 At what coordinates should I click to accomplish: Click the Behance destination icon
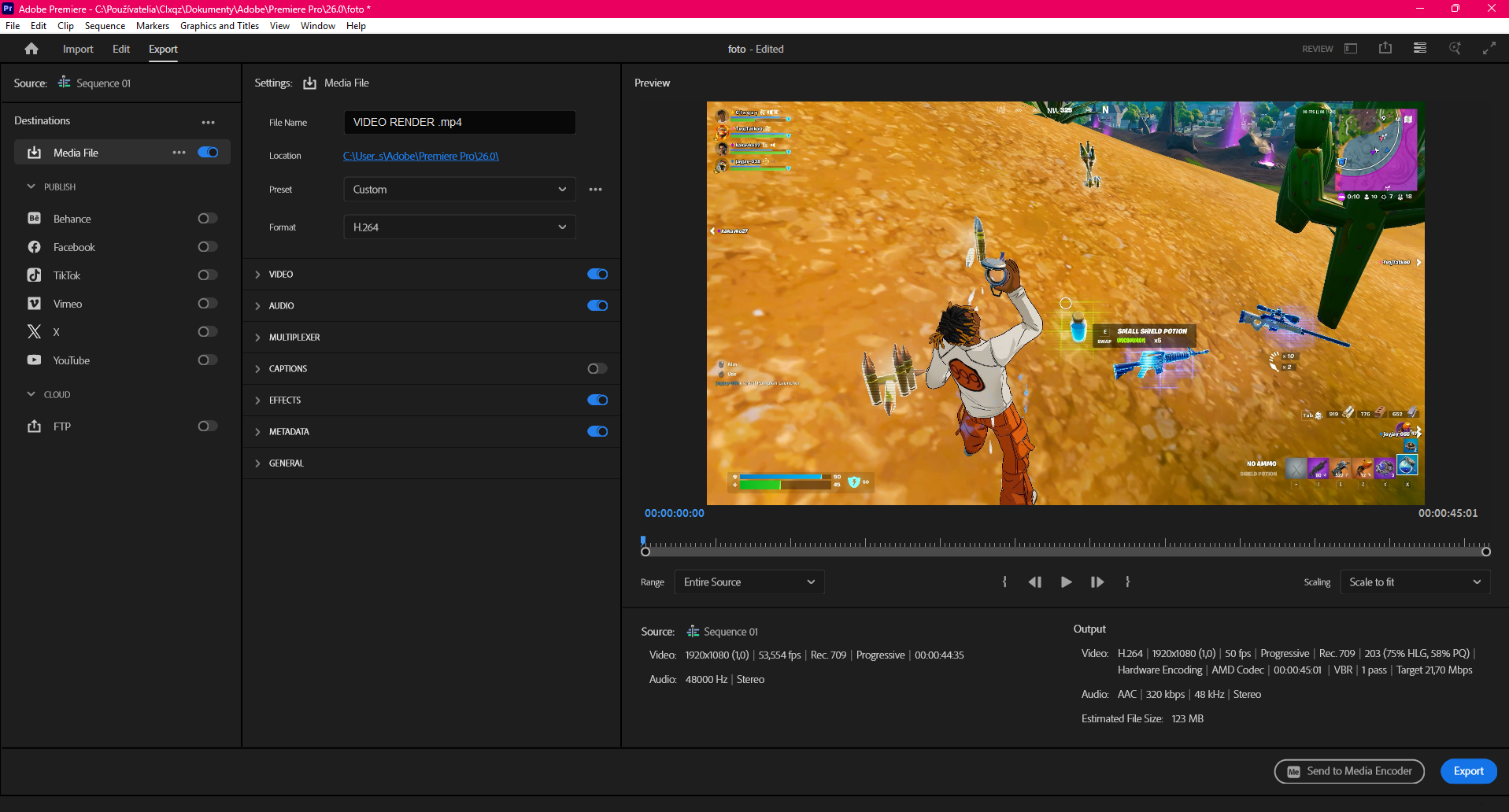point(34,218)
